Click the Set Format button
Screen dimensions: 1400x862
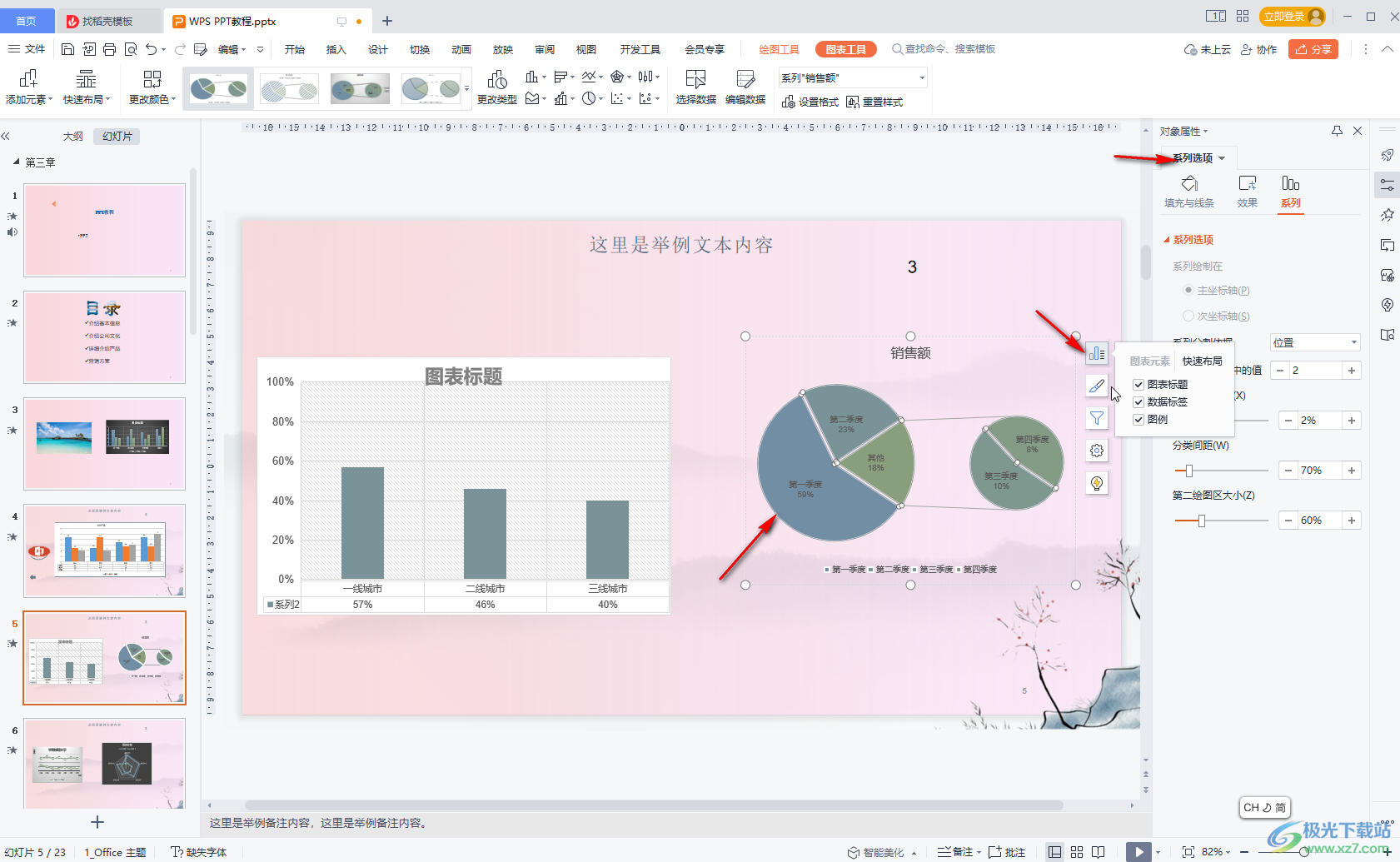point(810,102)
